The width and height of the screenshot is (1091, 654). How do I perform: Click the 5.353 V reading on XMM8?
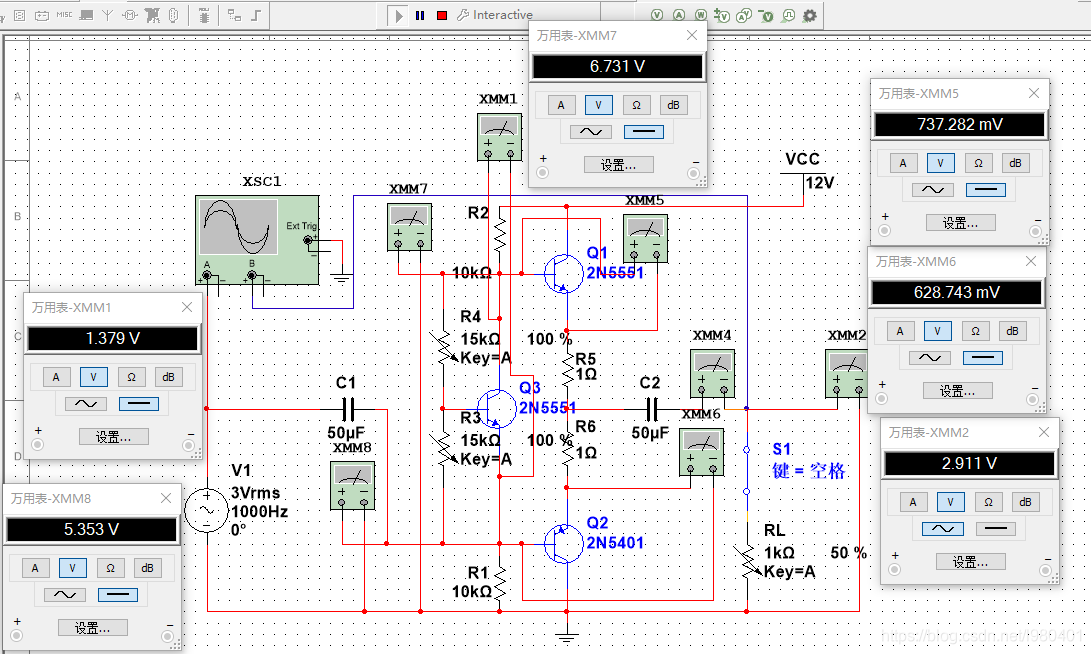click(x=91, y=529)
